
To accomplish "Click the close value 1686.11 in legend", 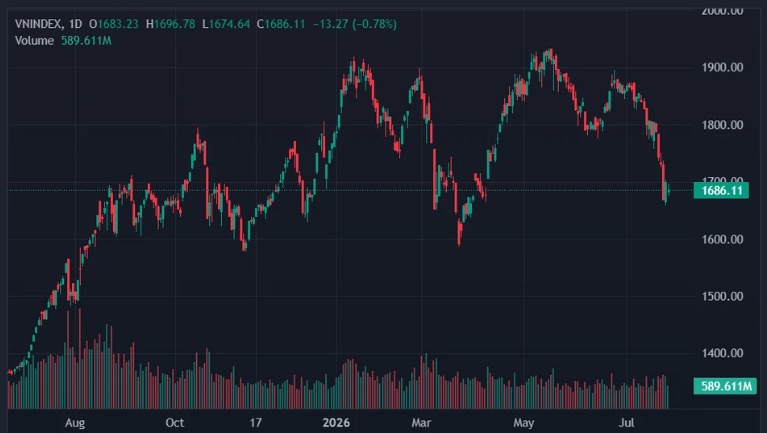I will click(x=285, y=24).
